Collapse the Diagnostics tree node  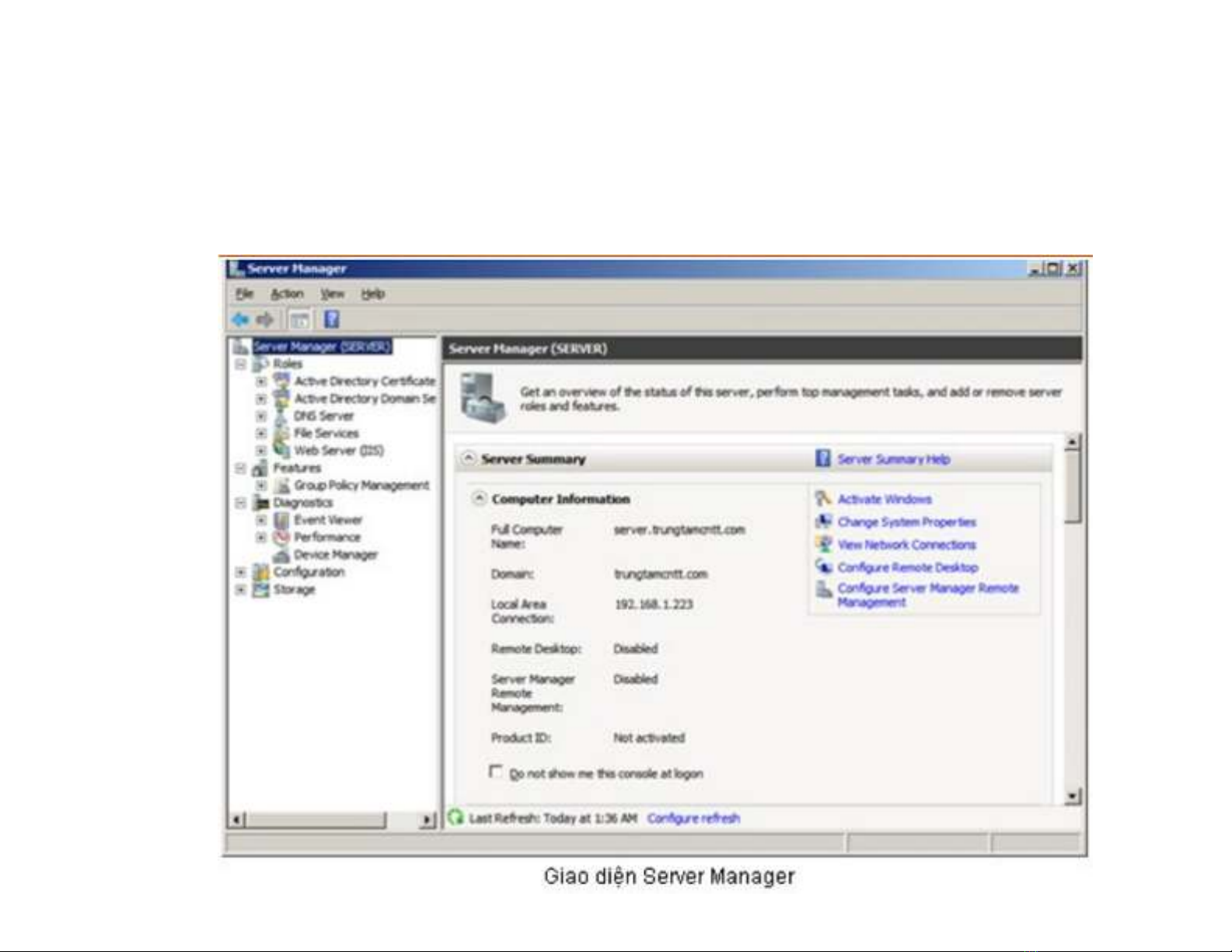[241, 503]
